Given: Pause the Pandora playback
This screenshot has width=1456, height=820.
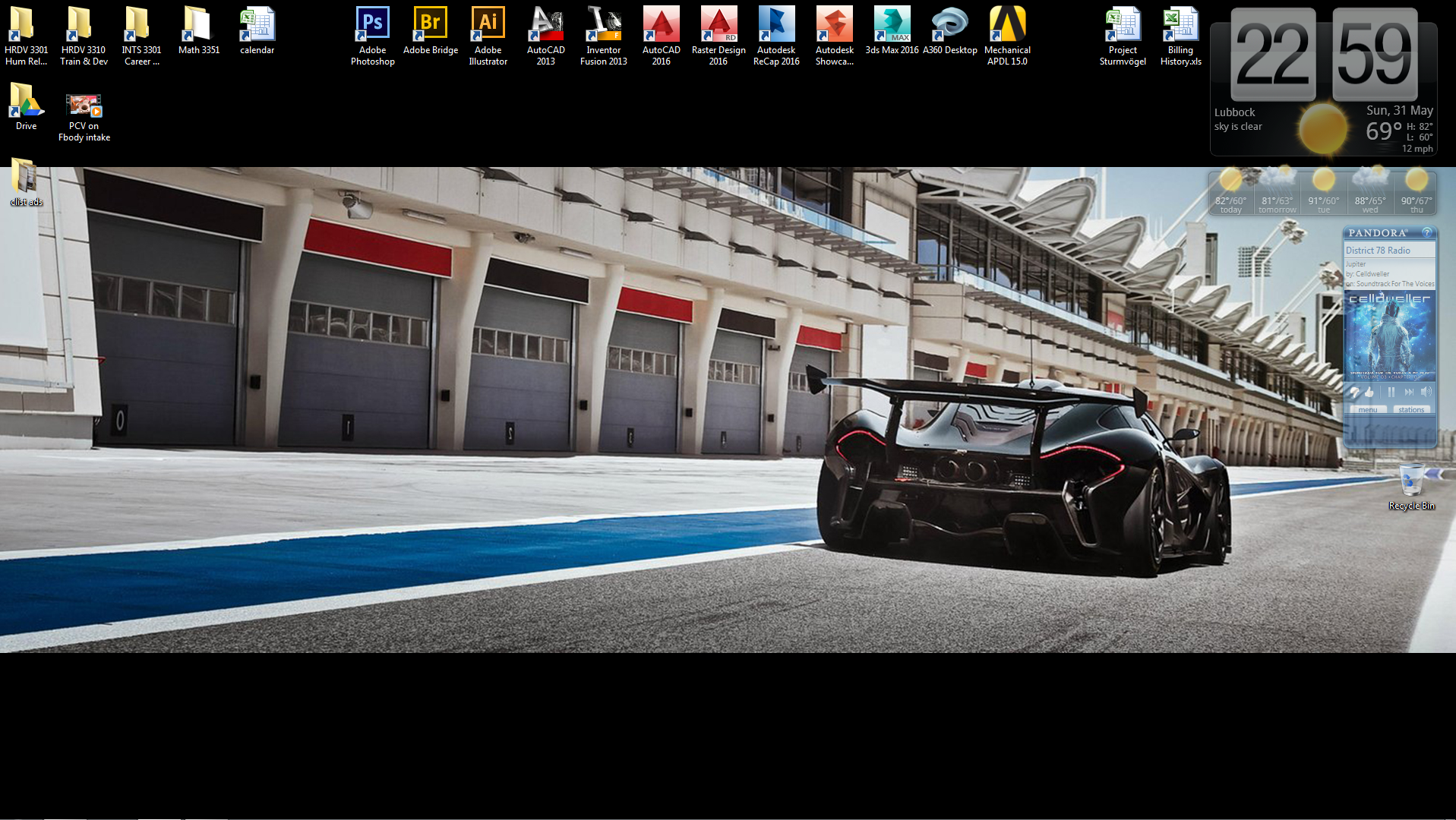Looking at the screenshot, I should tap(1391, 392).
